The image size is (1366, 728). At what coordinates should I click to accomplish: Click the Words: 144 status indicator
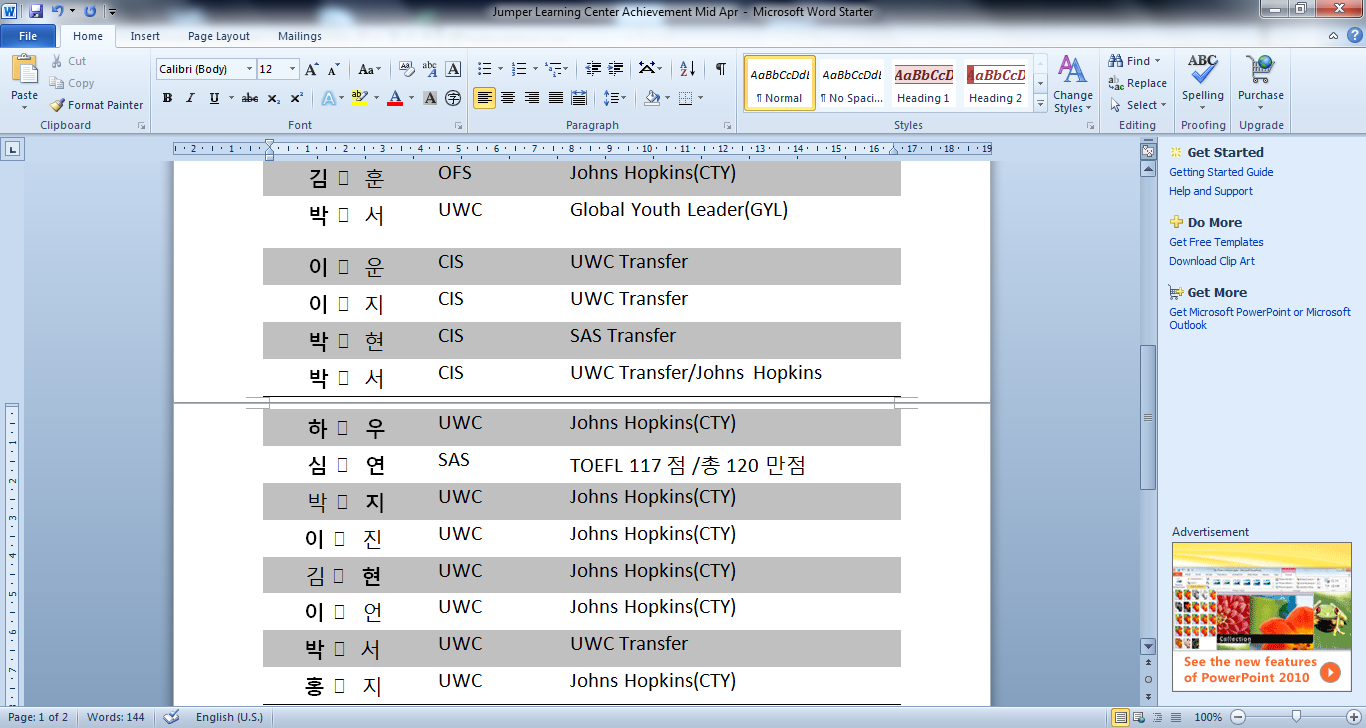coord(116,717)
